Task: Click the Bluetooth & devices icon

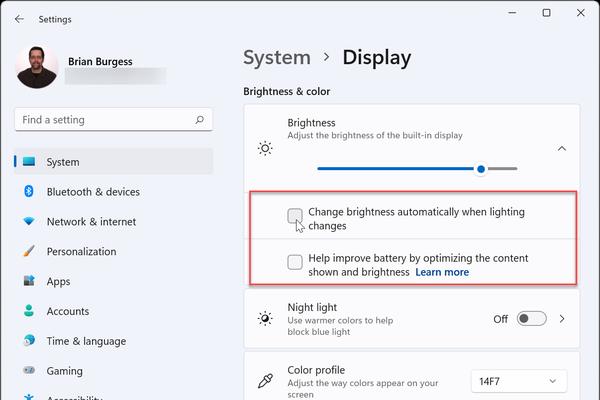Action: tap(29, 191)
